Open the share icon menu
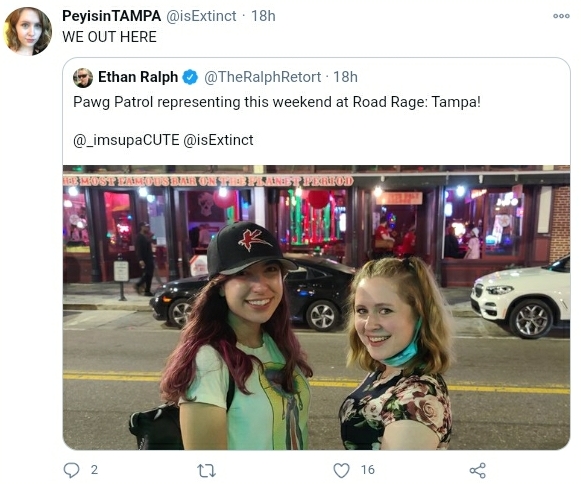The image size is (581, 484). point(477,470)
